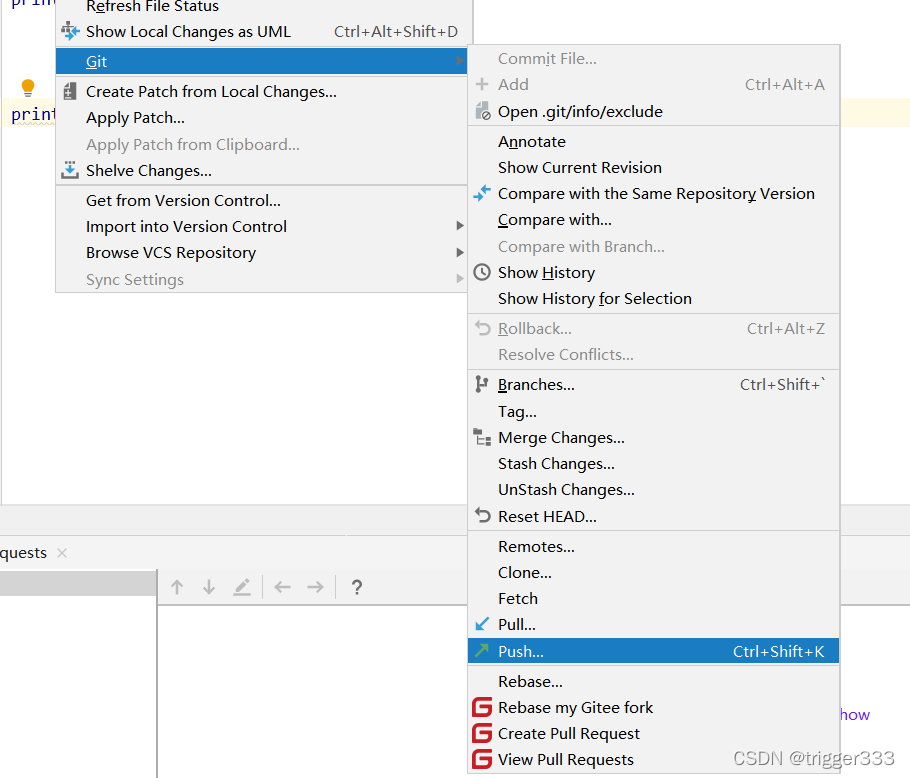Choose Get from Version Control...
Image resolution: width=910 pixels, height=778 pixels.
[261, 201]
